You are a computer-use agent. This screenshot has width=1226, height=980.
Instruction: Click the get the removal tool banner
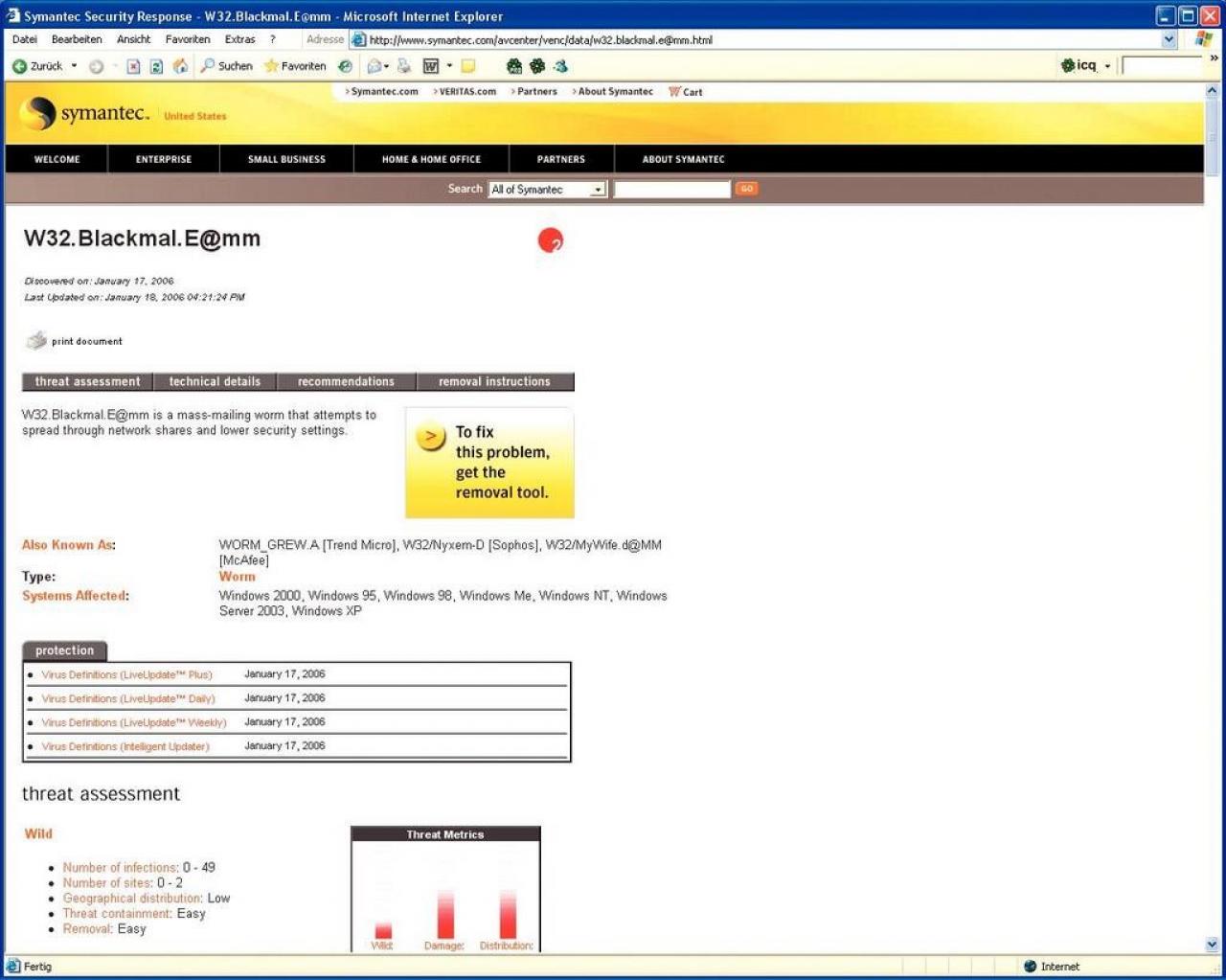tap(489, 463)
